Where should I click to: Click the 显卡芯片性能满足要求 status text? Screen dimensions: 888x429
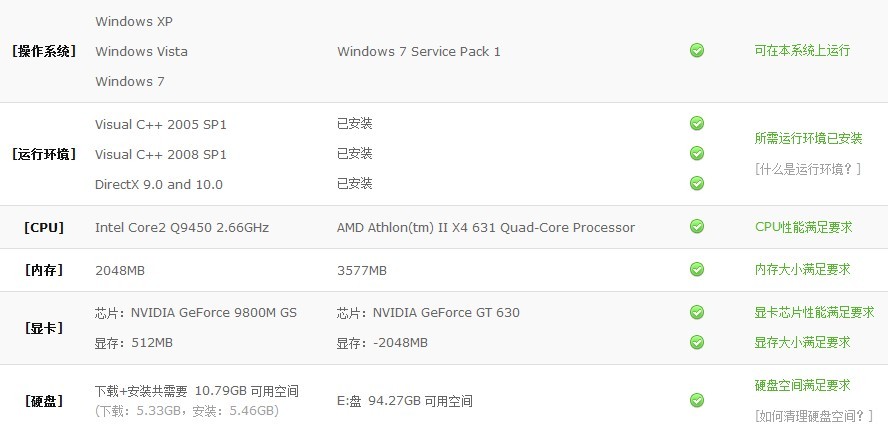(814, 312)
